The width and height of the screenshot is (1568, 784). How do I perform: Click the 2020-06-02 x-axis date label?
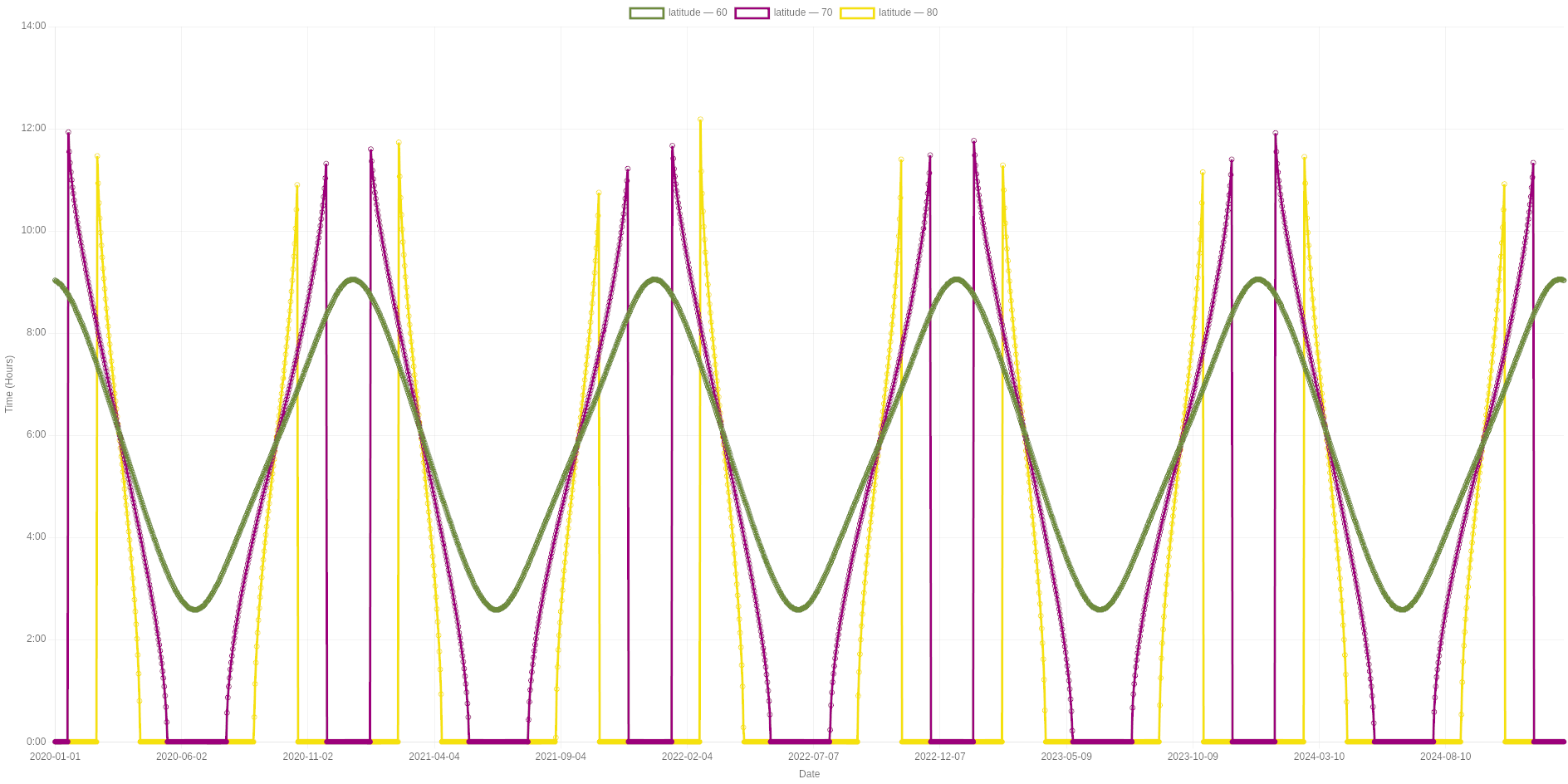point(181,757)
